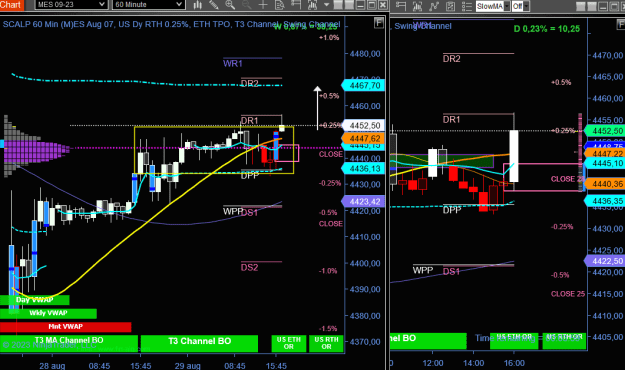Click first grey panel button in right chart
Screen dimensions: 625x370
581,7
